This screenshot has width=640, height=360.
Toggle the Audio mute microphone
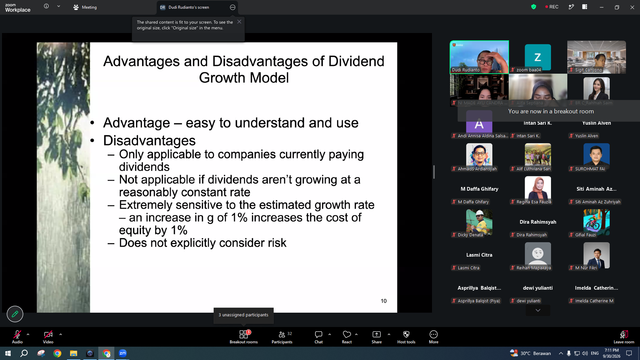17,337
